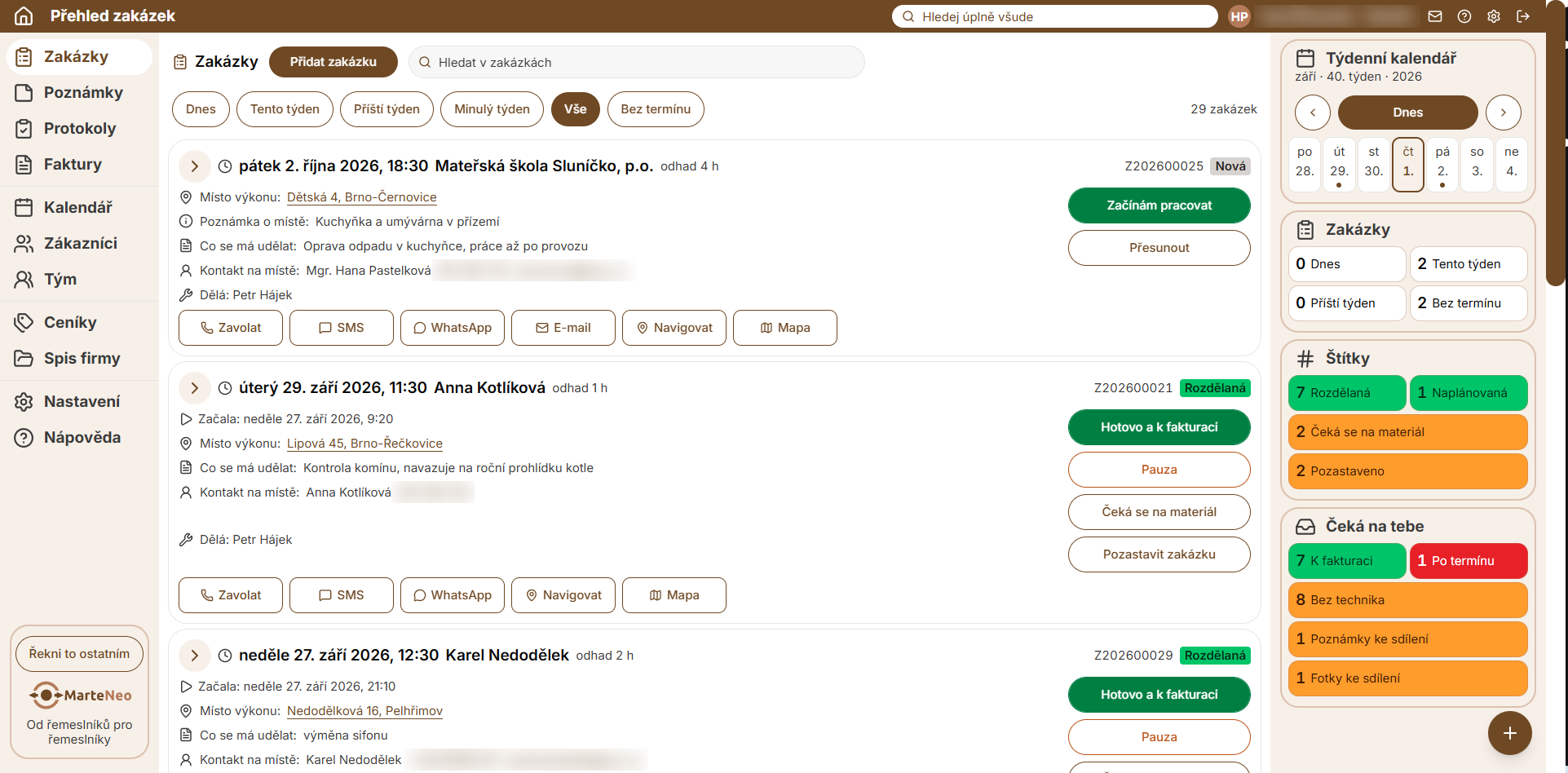
Task: Click the HP user avatar
Action: pyautogui.click(x=1239, y=16)
